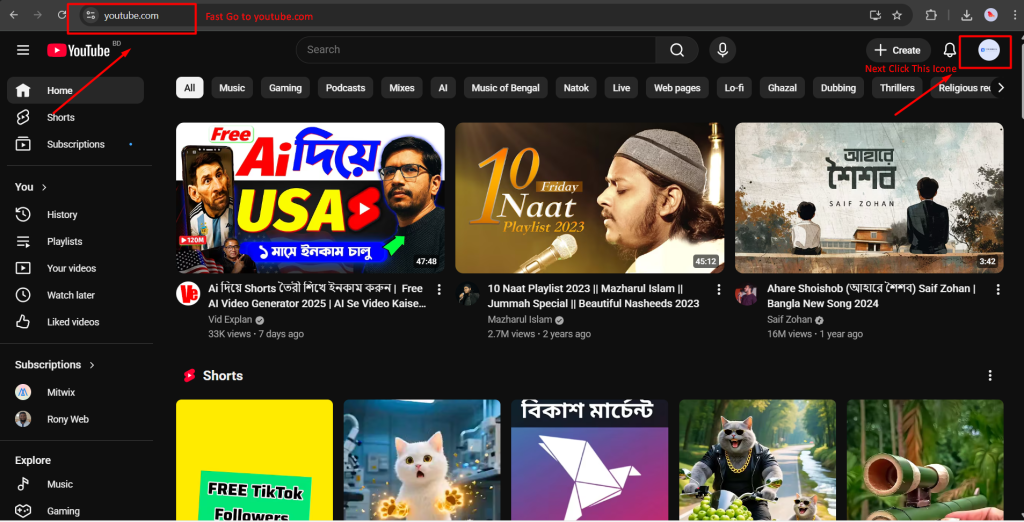Select the Live filter chip
Image resolution: width=1024 pixels, height=522 pixels.
click(621, 88)
